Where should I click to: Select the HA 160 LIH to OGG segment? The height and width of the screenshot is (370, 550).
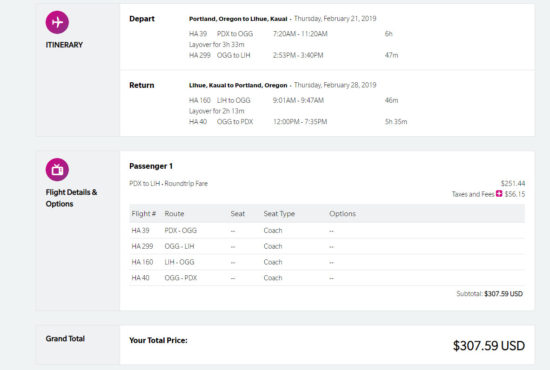pos(293,100)
